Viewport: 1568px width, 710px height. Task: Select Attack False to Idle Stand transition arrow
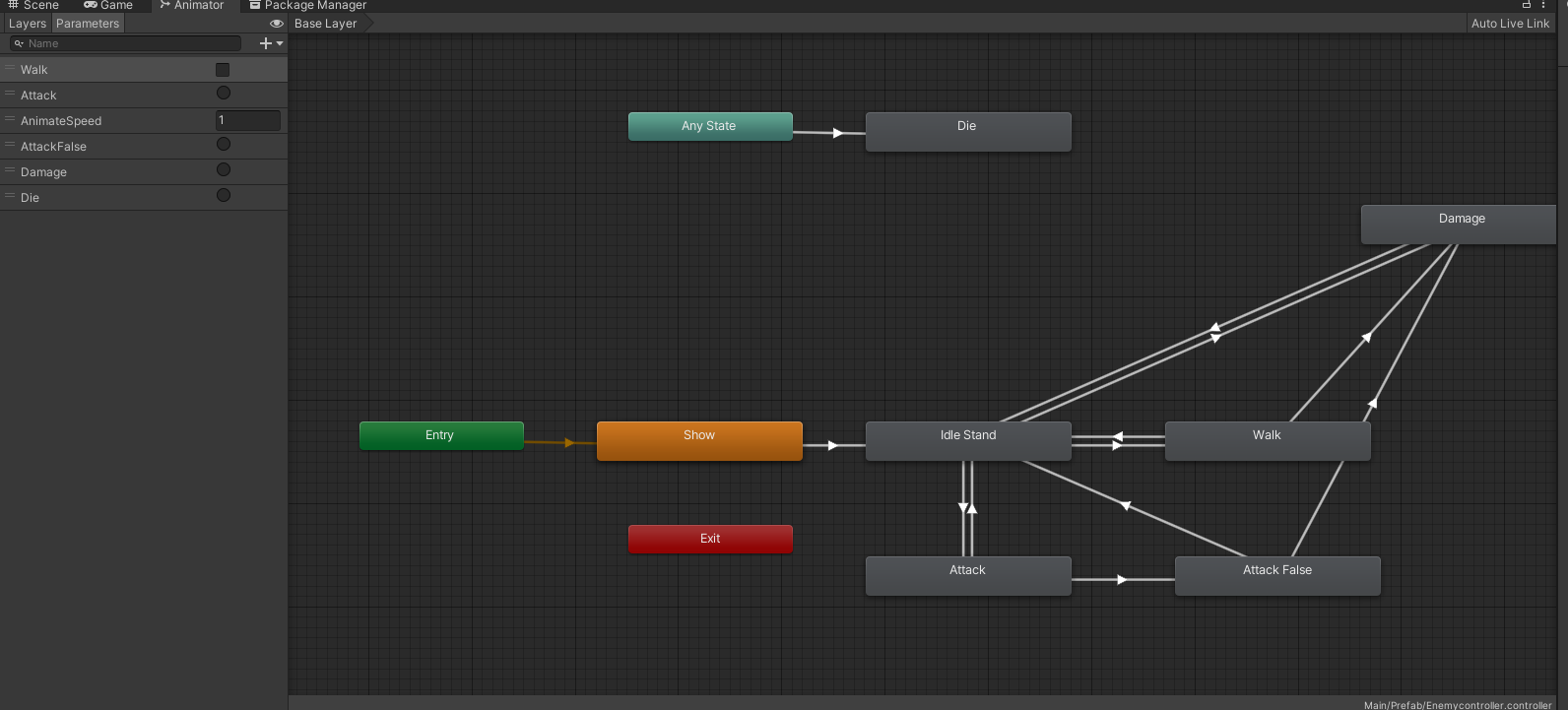(1126, 506)
